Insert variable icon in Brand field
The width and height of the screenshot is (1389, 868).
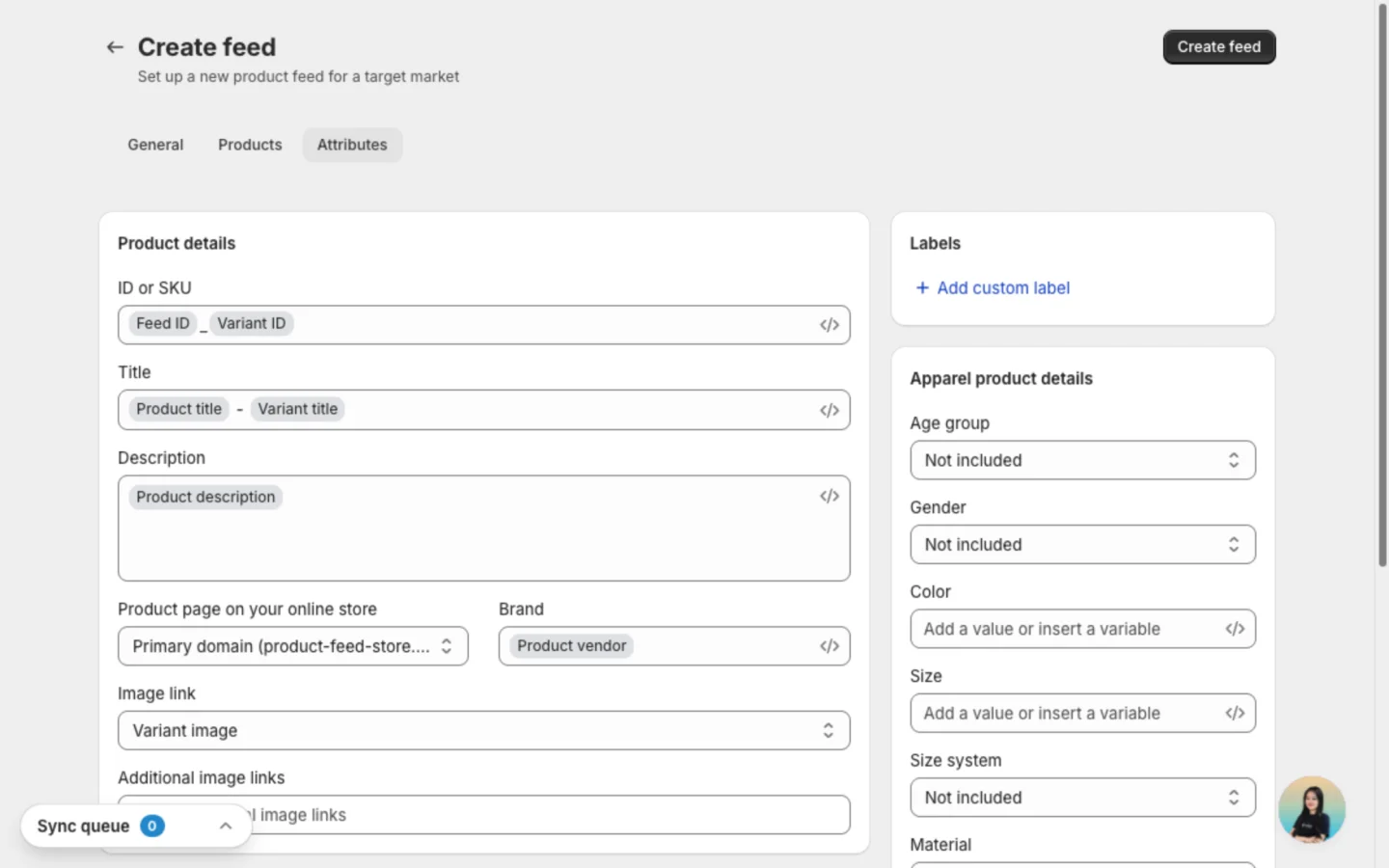pos(830,646)
